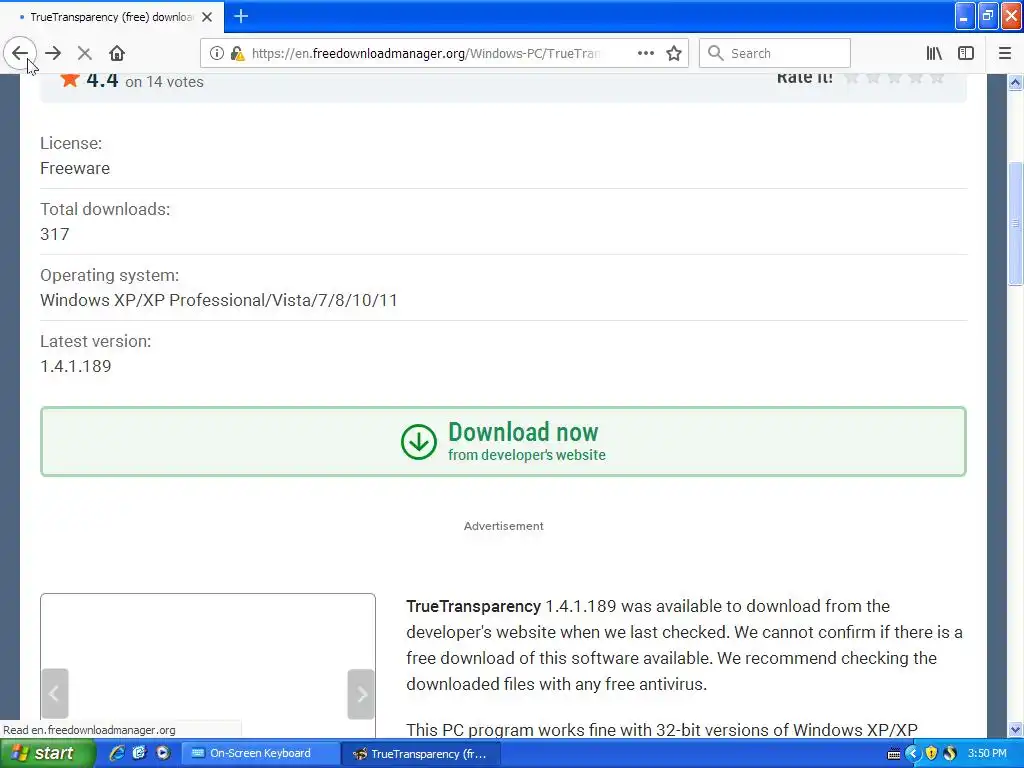
Task: Open the Windows Start menu
Action: [x=47, y=753]
